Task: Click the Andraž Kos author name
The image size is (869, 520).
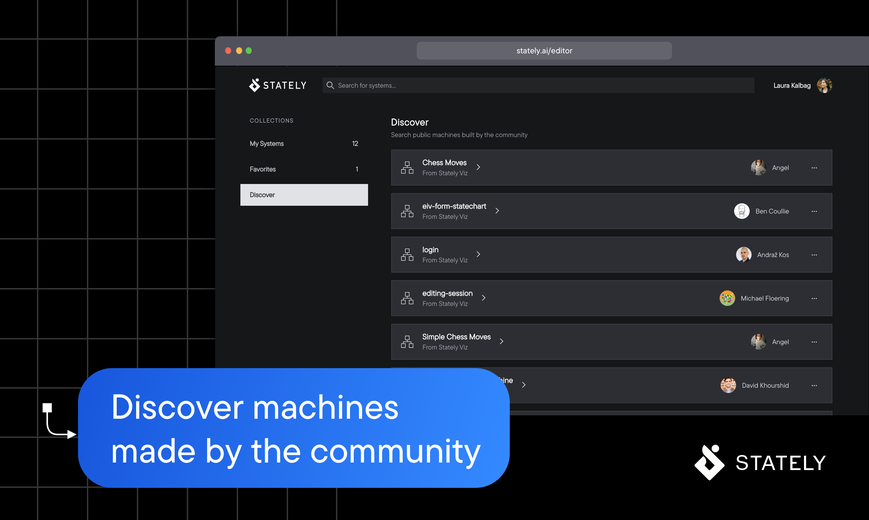Action: click(x=773, y=254)
